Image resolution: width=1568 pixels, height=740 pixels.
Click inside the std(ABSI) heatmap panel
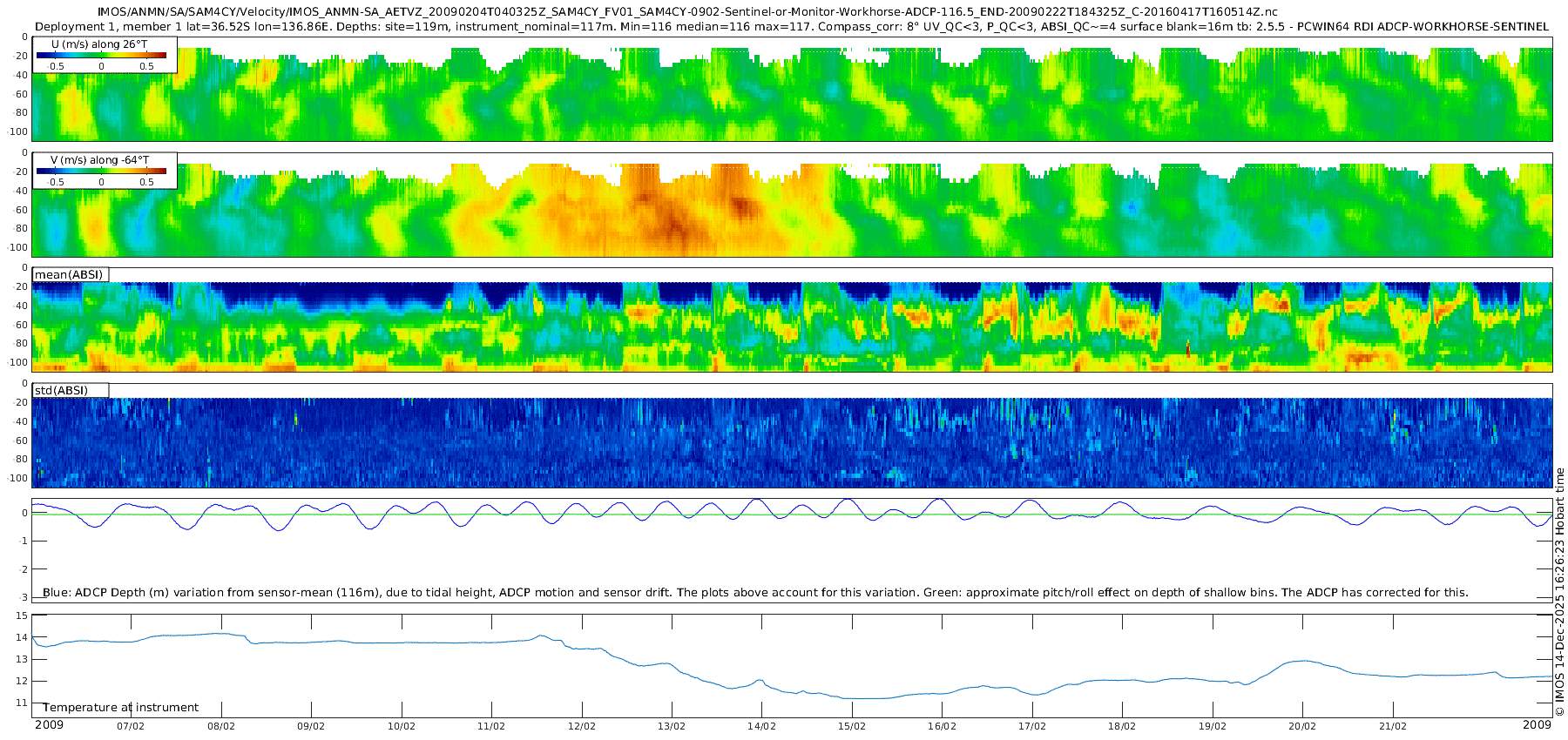pyautogui.click(x=792, y=435)
